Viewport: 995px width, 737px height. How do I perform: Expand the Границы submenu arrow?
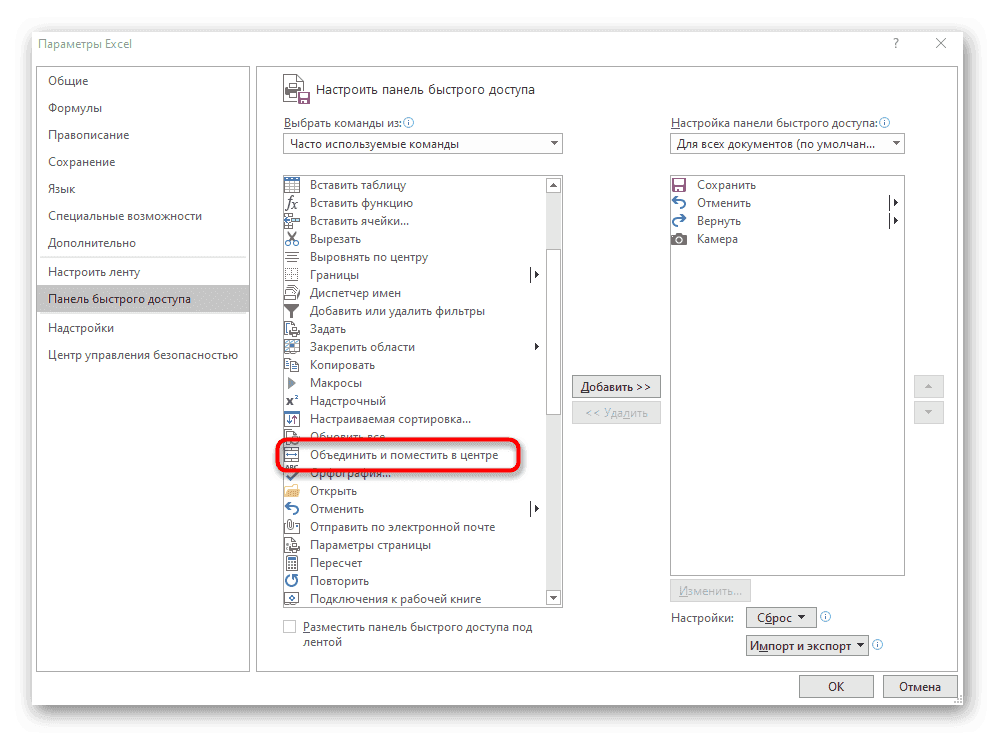point(536,275)
